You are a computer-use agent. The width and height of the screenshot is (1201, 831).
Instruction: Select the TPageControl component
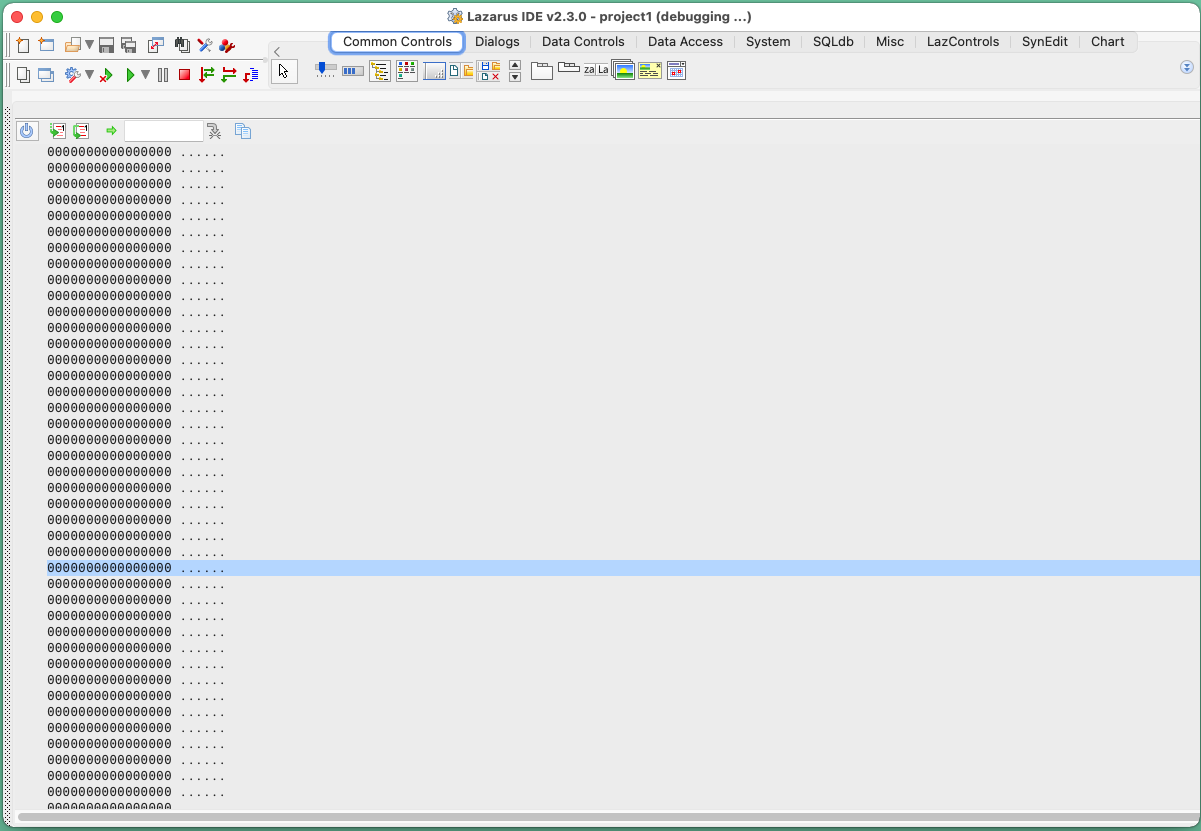(542, 71)
